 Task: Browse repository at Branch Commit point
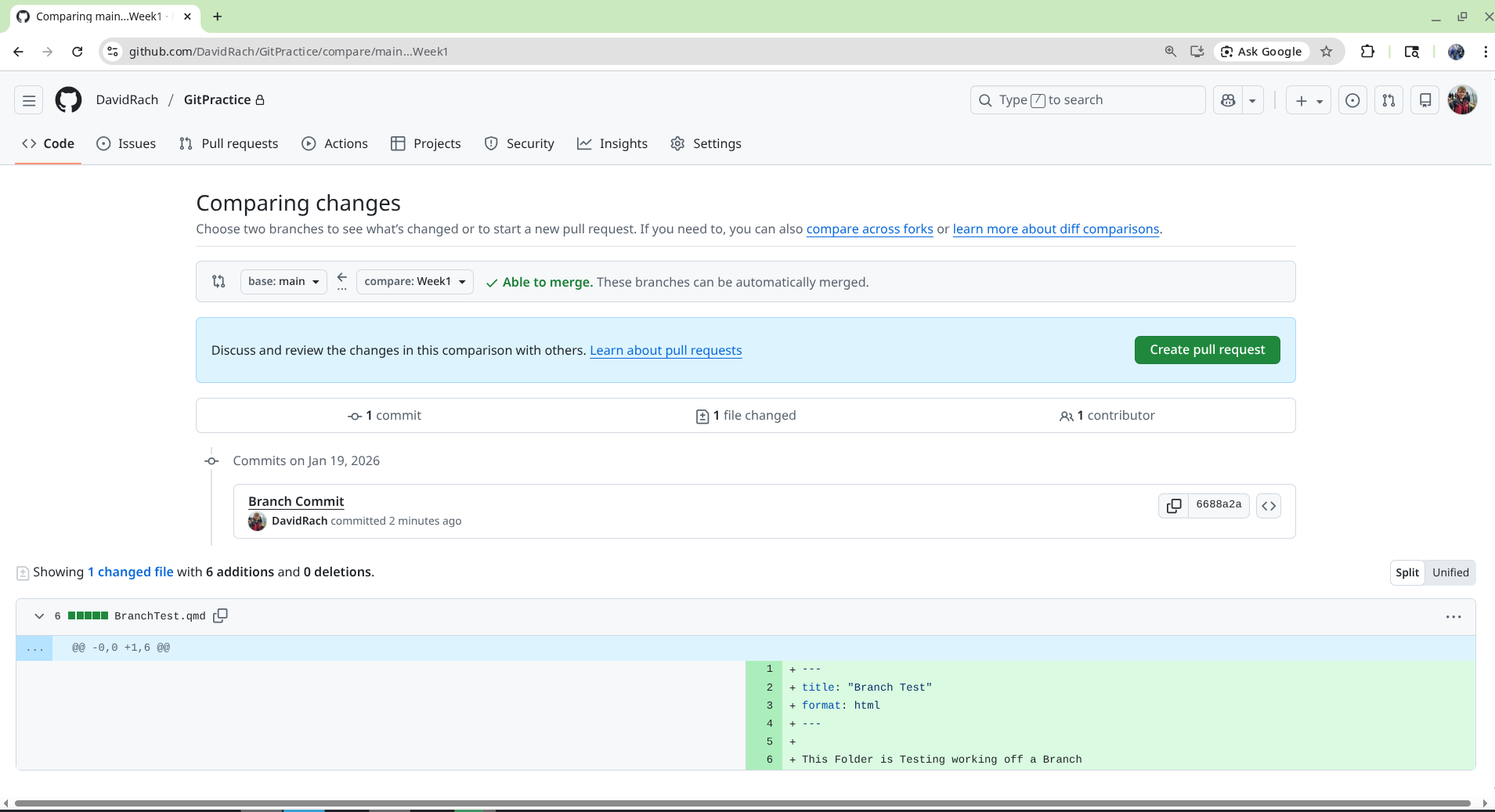(1268, 506)
